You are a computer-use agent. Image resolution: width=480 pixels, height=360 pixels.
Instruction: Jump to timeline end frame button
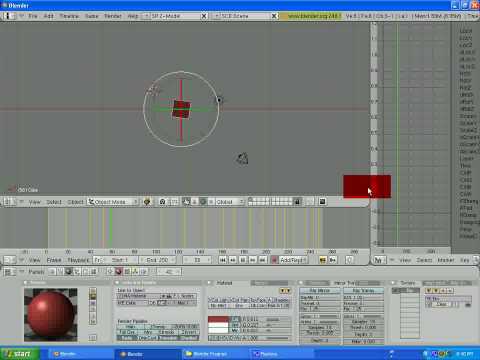[263, 260]
